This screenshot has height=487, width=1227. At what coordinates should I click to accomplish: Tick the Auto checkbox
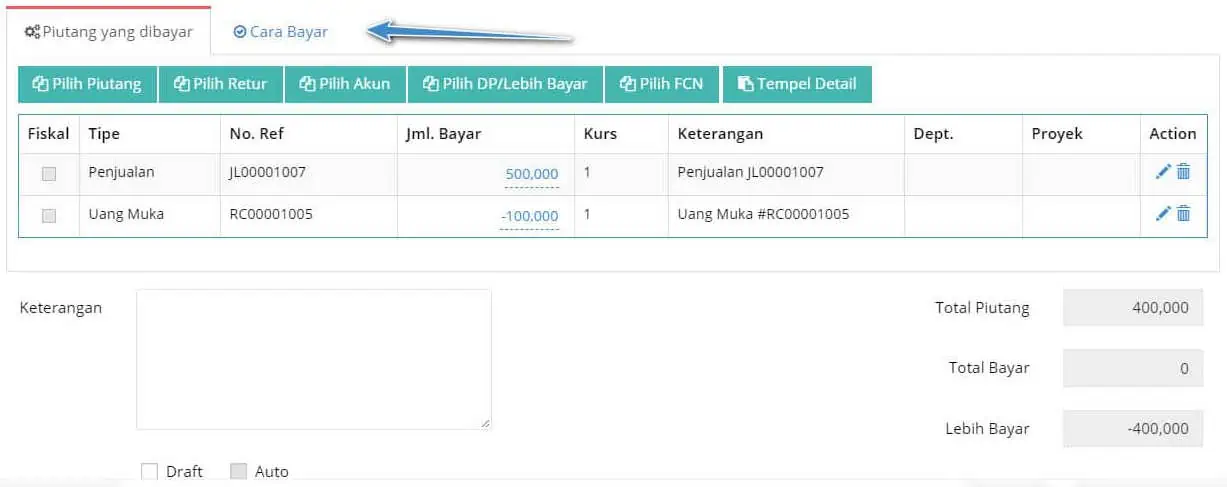pos(238,471)
